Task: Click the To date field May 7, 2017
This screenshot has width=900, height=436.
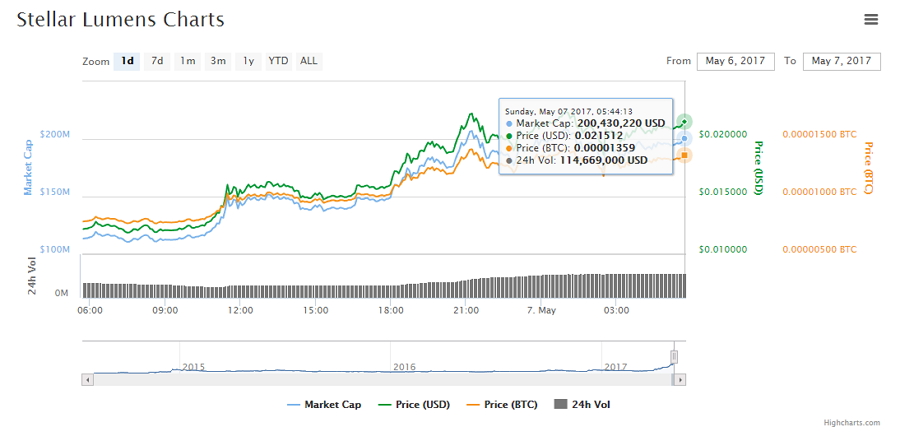Action: [x=841, y=61]
